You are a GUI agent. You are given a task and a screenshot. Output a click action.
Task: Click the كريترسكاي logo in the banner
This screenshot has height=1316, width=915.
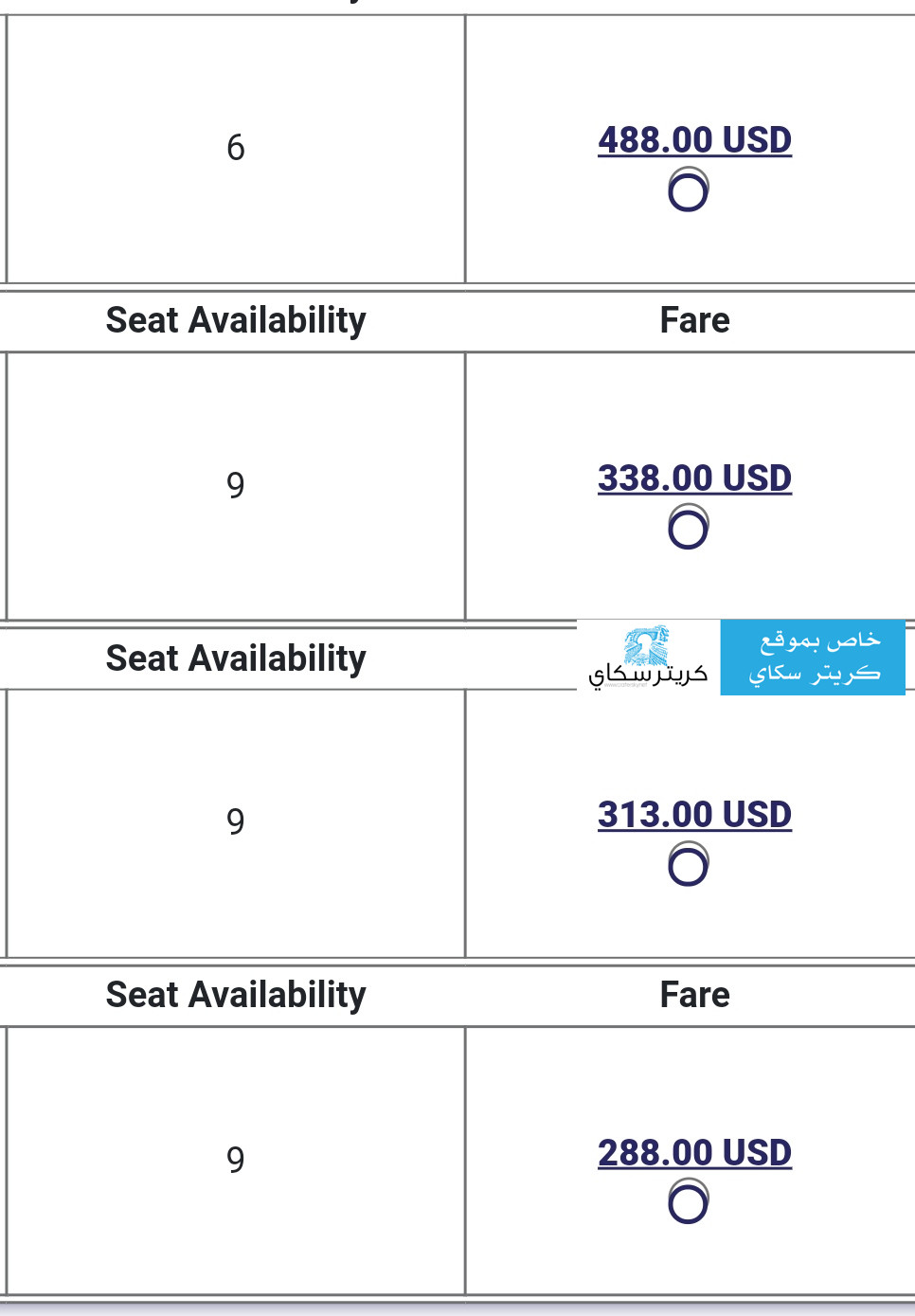pyautogui.click(x=649, y=658)
